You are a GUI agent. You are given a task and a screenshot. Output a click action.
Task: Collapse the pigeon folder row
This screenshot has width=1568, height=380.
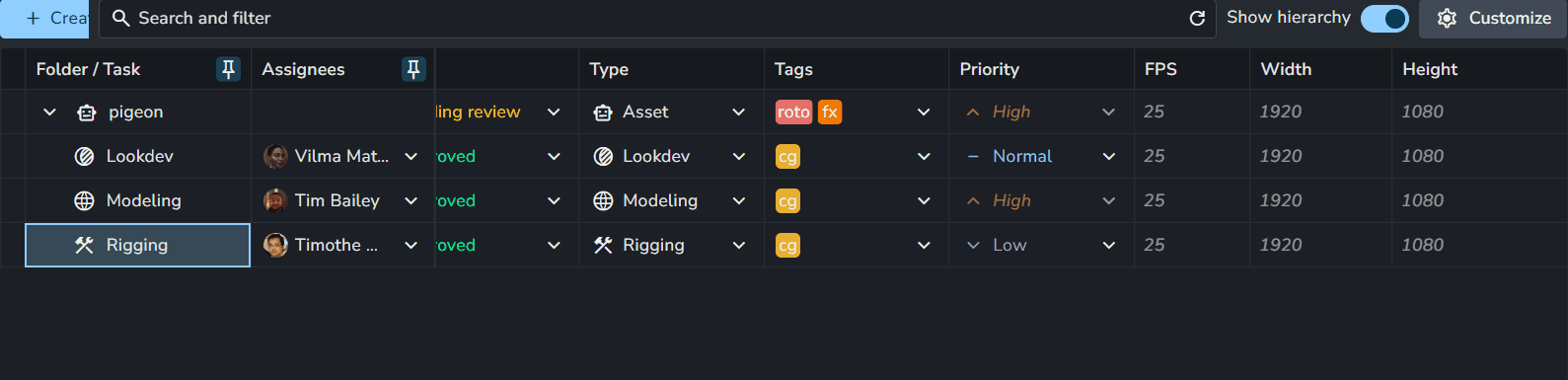coord(49,113)
